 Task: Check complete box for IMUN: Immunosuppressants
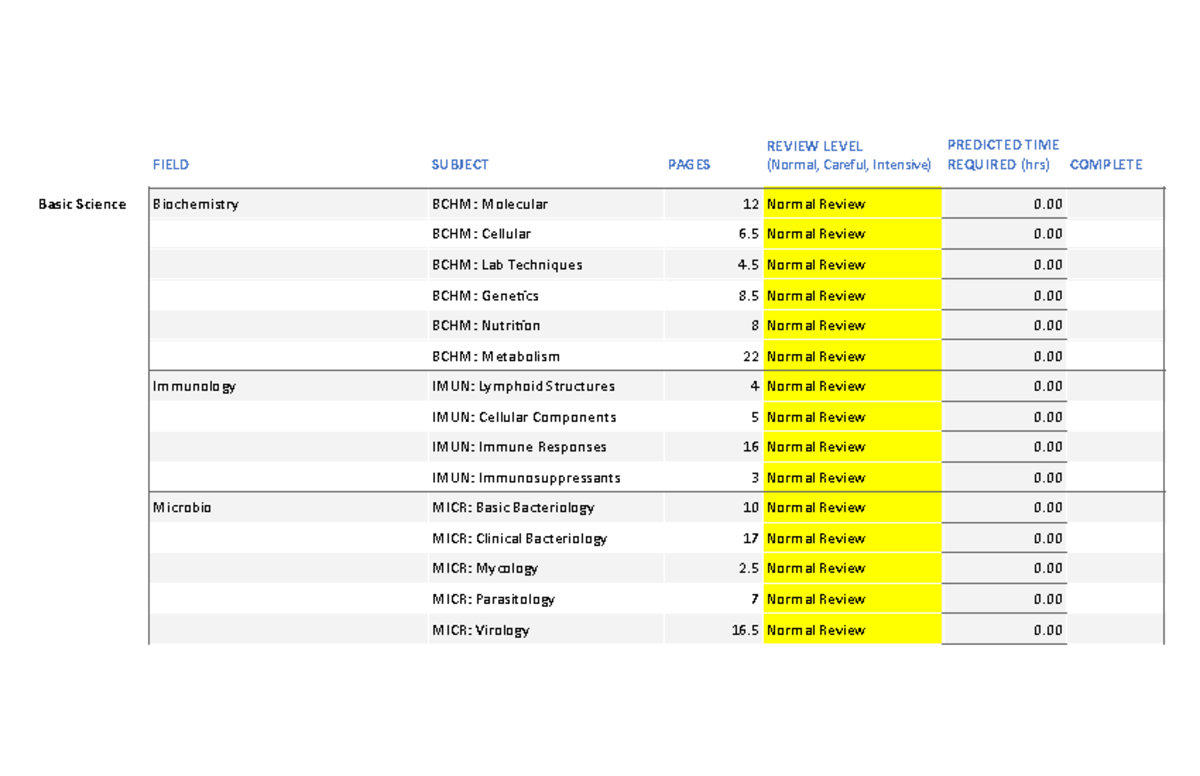click(x=1113, y=477)
